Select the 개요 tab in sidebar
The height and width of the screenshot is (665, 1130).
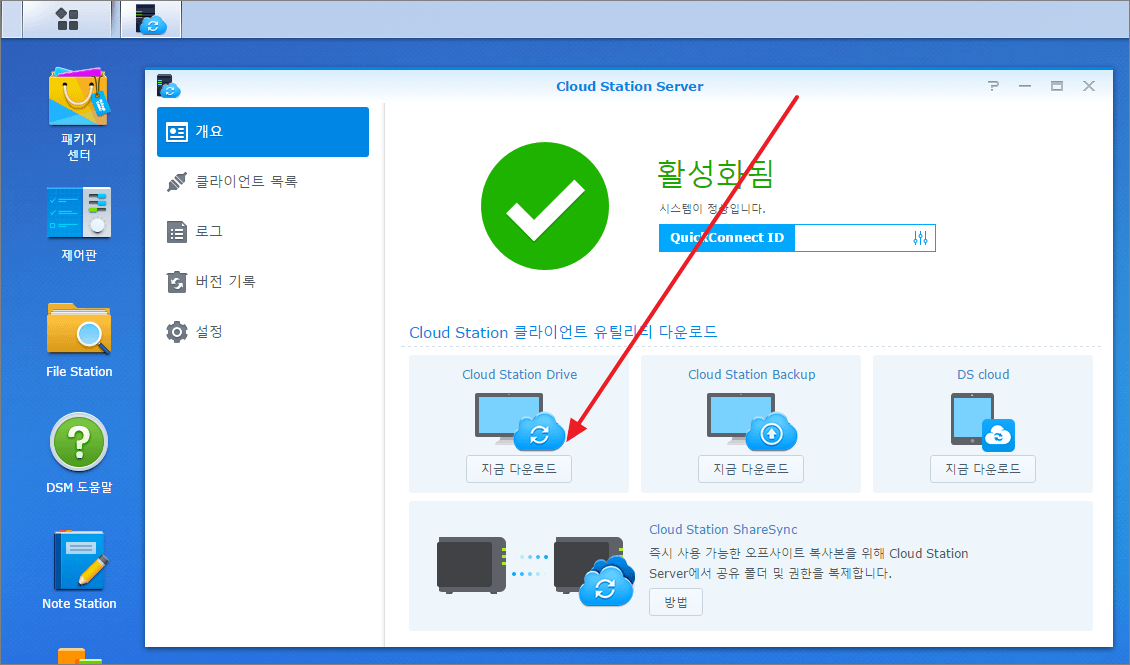pyautogui.click(x=263, y=132)
